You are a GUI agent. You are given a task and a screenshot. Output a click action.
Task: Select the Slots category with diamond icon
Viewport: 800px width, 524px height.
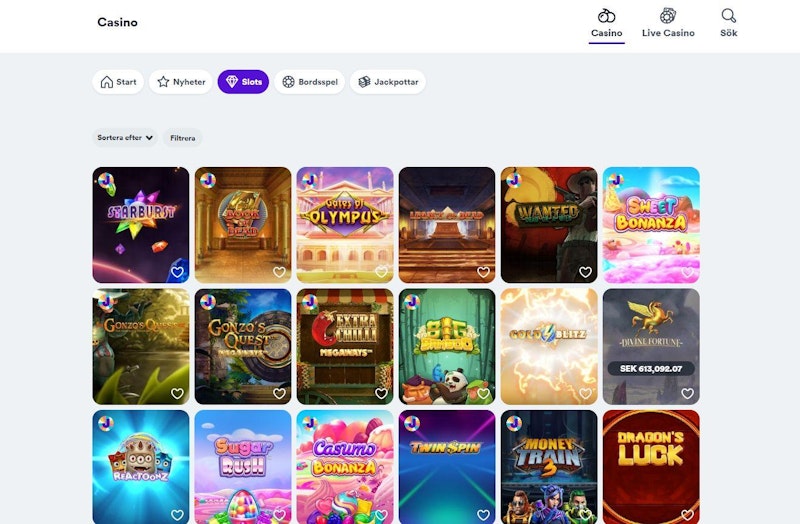[x=243, y=82]
